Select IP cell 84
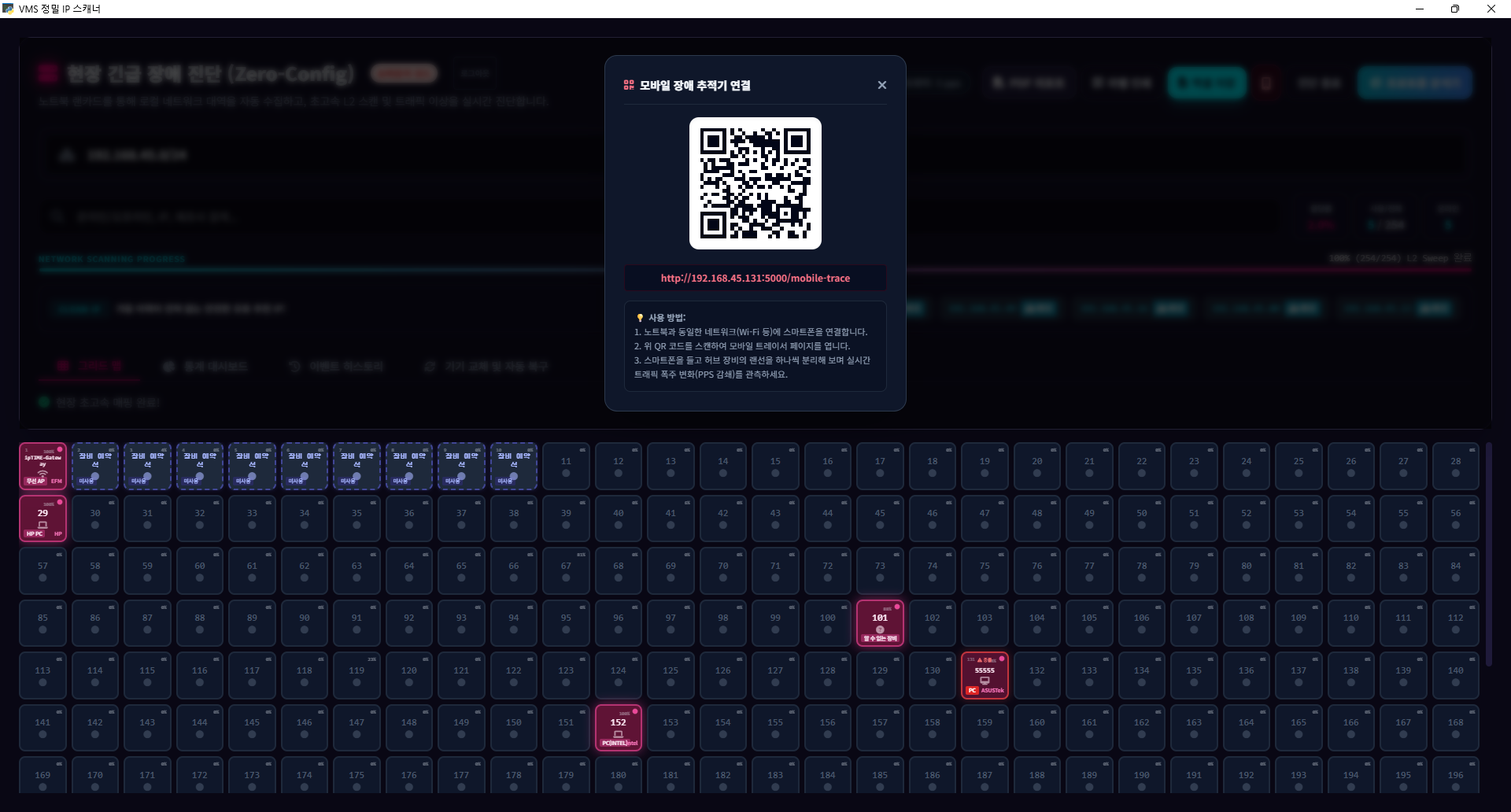This screenshot has height=812, width=1511. tap(1456, 571)
